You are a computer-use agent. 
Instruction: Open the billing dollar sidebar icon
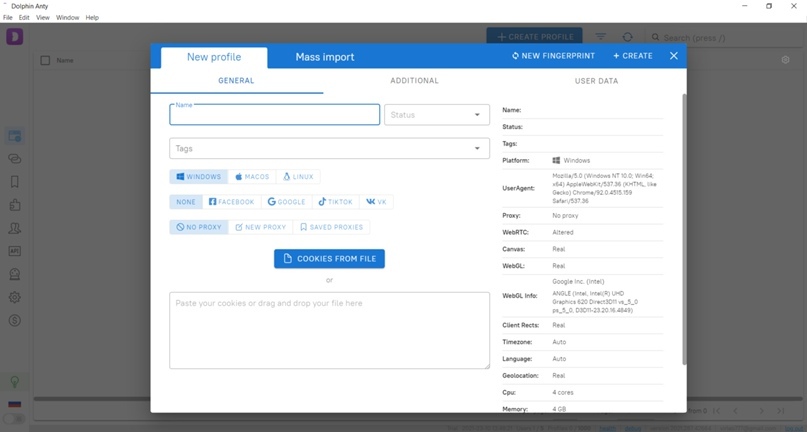tap(14, 320)
